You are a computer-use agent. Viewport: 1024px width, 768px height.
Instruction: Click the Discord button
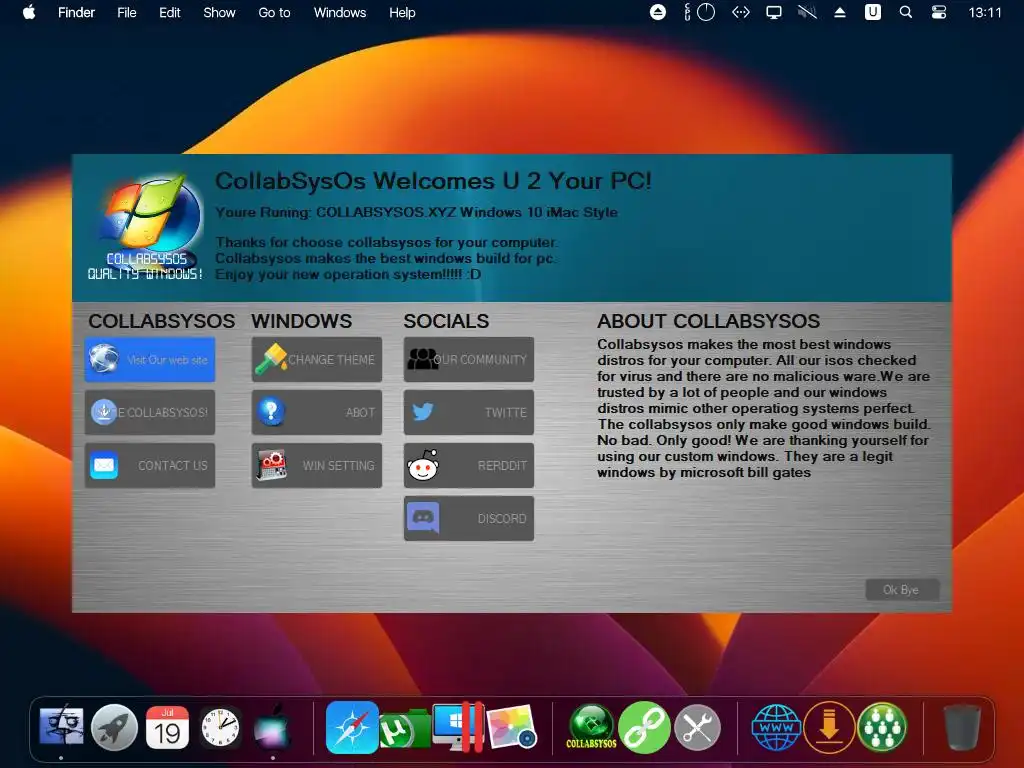tap(469, 519)
